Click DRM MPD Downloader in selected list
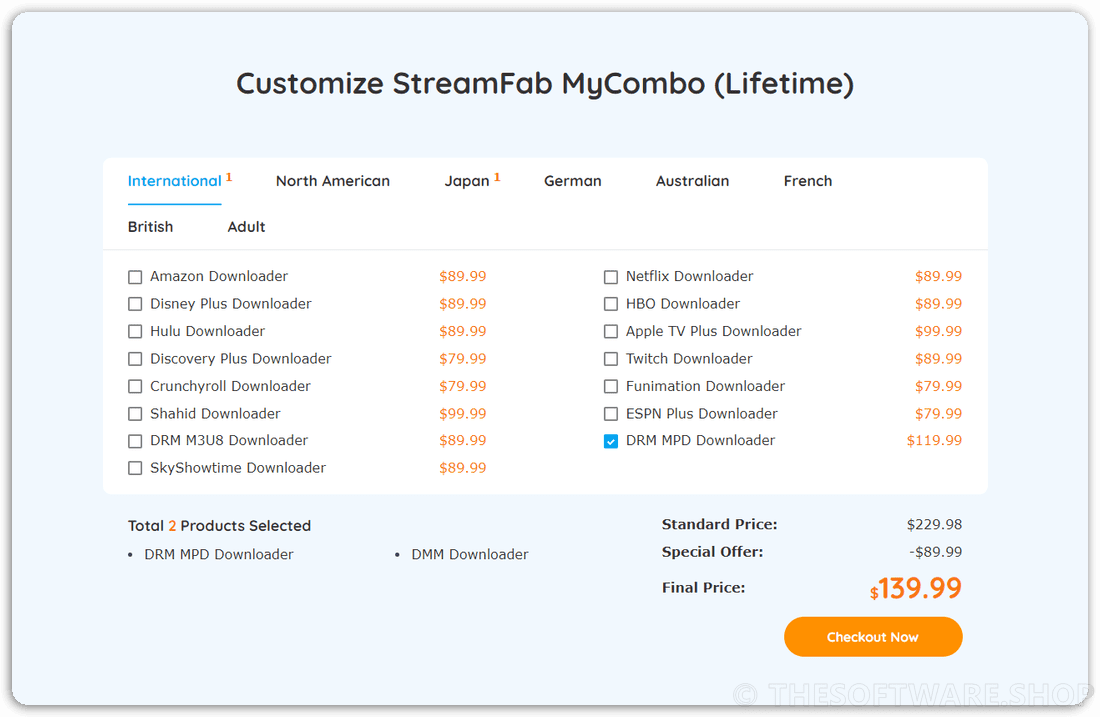This screenshot has height=717, width=1100. (x=219, y=554)
